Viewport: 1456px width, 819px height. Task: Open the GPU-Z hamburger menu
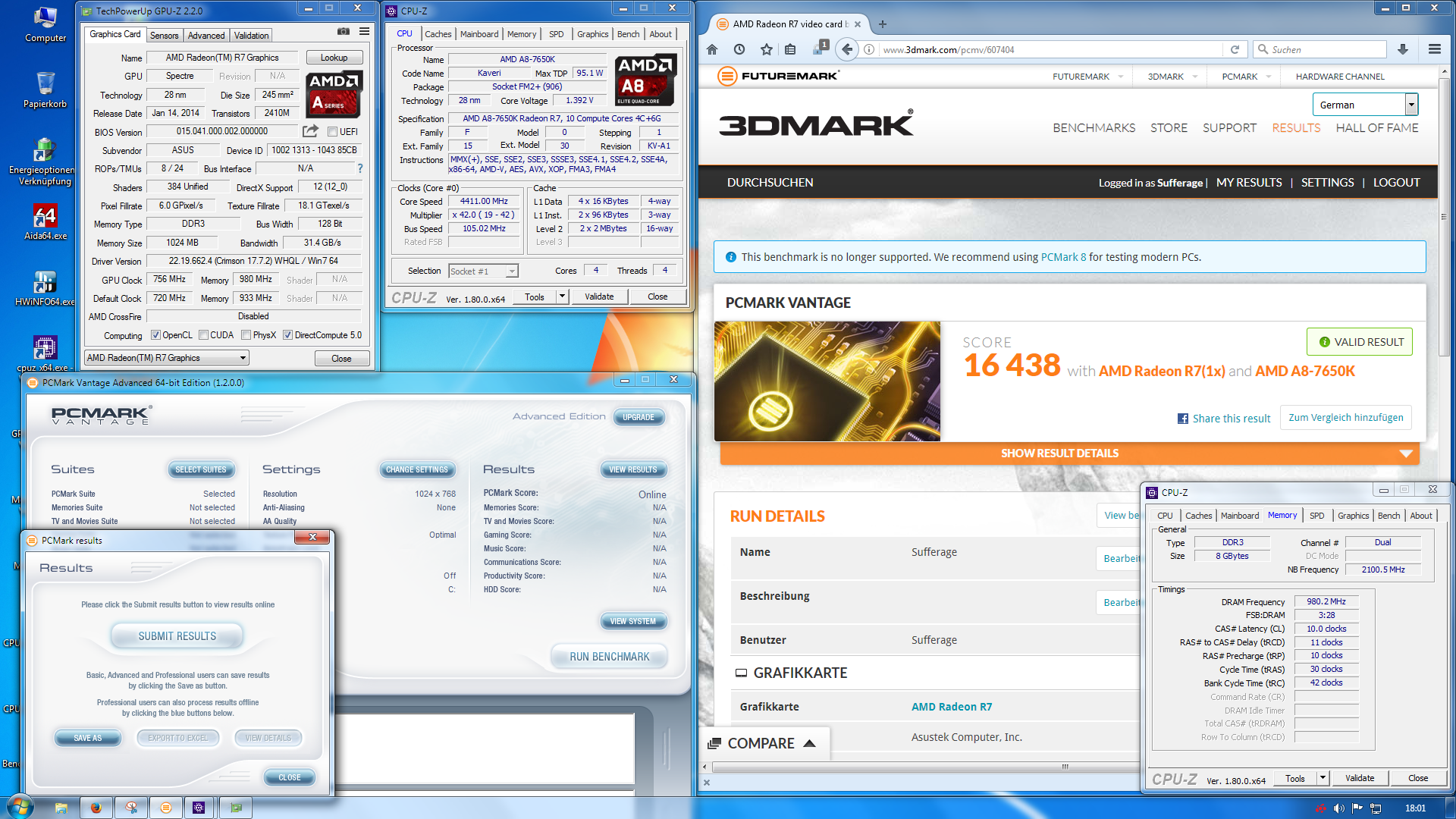pyautogui.click(x=364, y=32)
